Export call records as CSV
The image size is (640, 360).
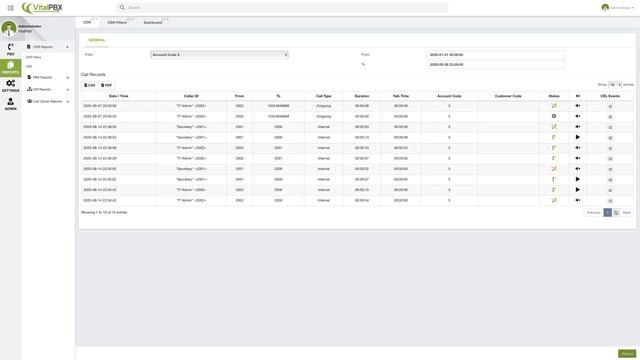[x=90, y=85]
